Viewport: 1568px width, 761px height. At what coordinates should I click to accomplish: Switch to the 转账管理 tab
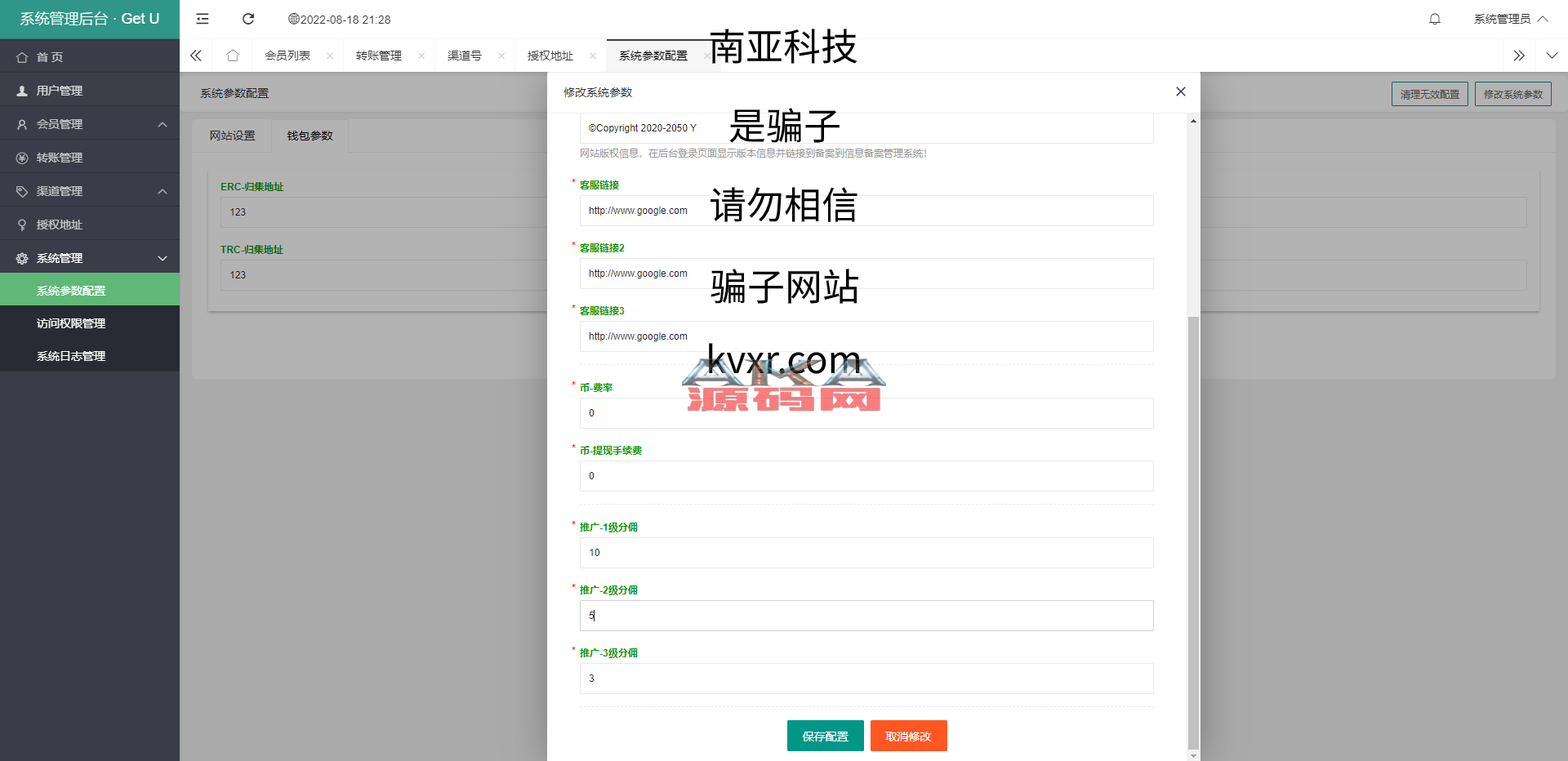(379, 56)
